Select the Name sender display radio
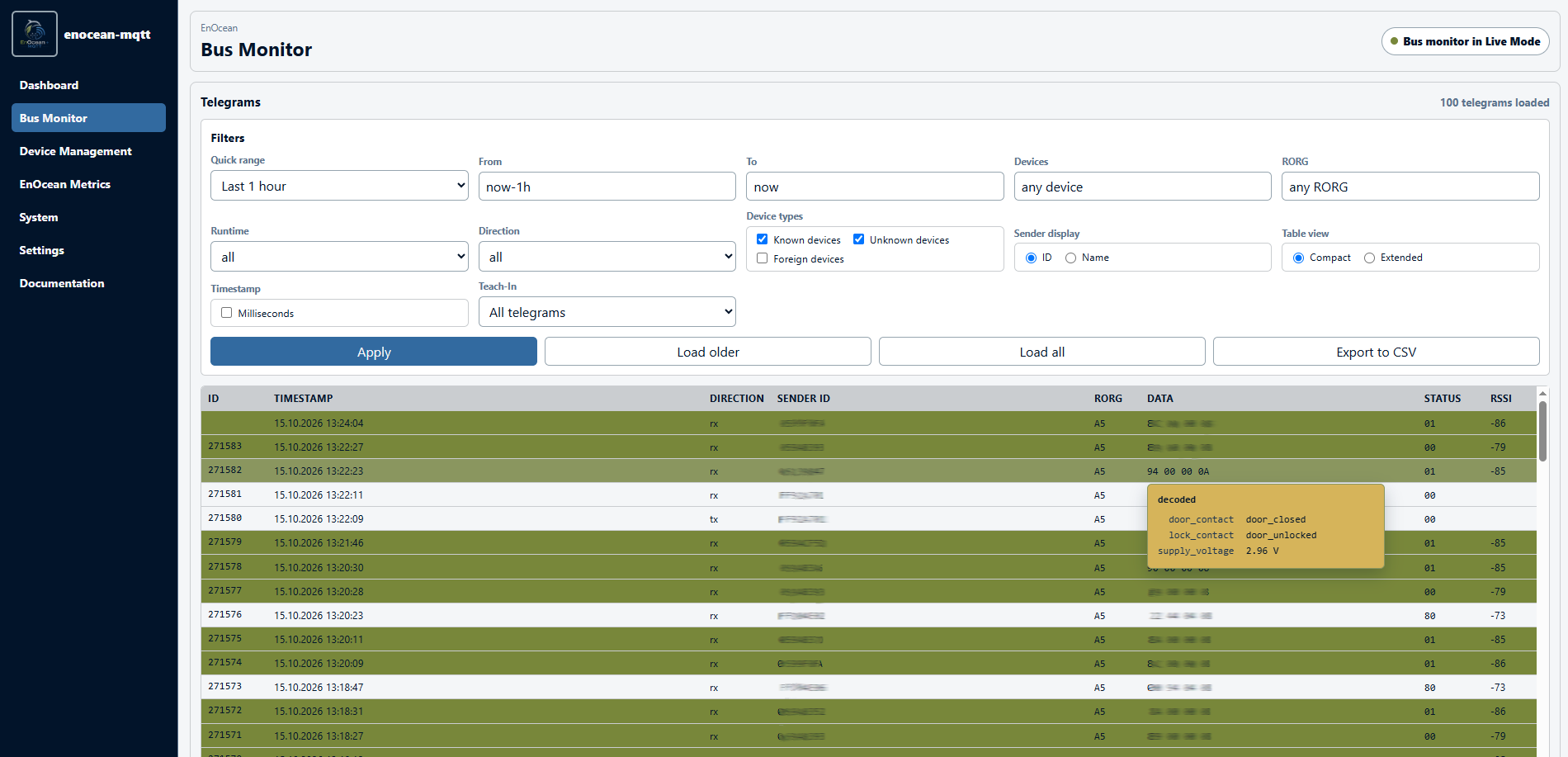The width and height of the screenshot is (1568, 757). (1071, 258)
